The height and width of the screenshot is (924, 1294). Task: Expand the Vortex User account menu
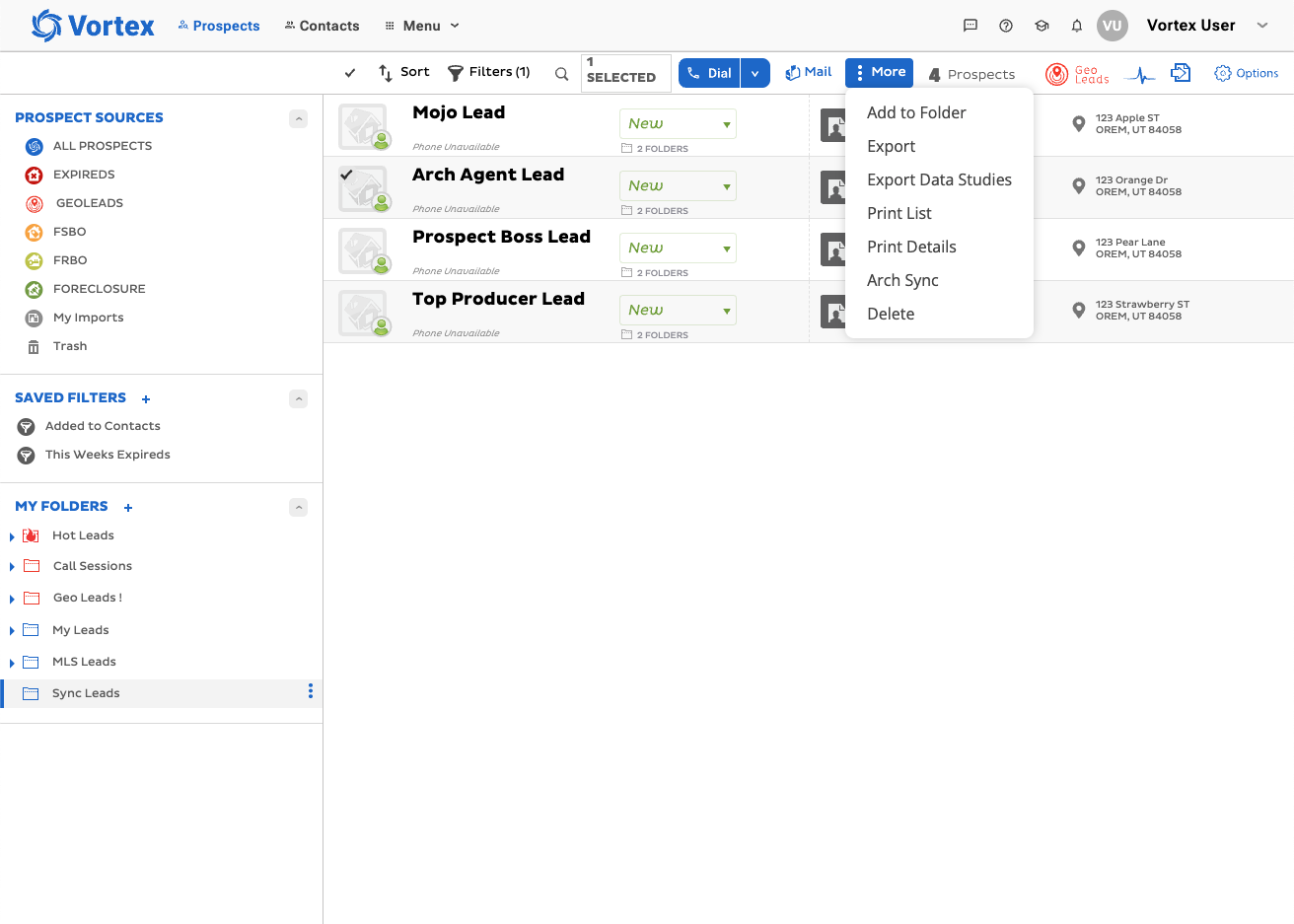(x=1262, y=26)
